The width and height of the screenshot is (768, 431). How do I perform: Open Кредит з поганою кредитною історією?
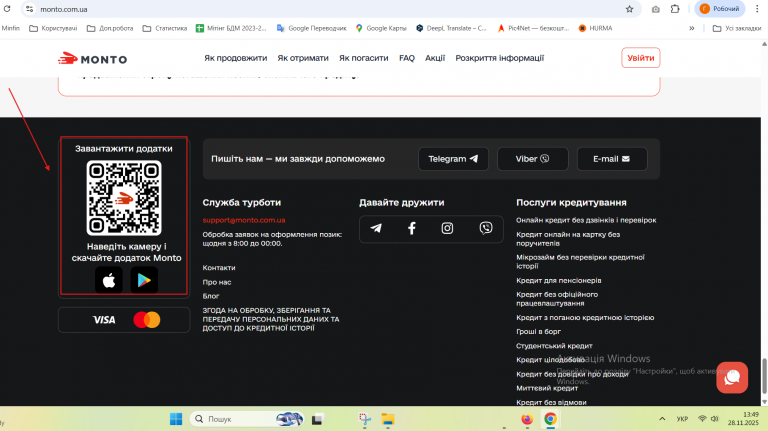[585, 317]
